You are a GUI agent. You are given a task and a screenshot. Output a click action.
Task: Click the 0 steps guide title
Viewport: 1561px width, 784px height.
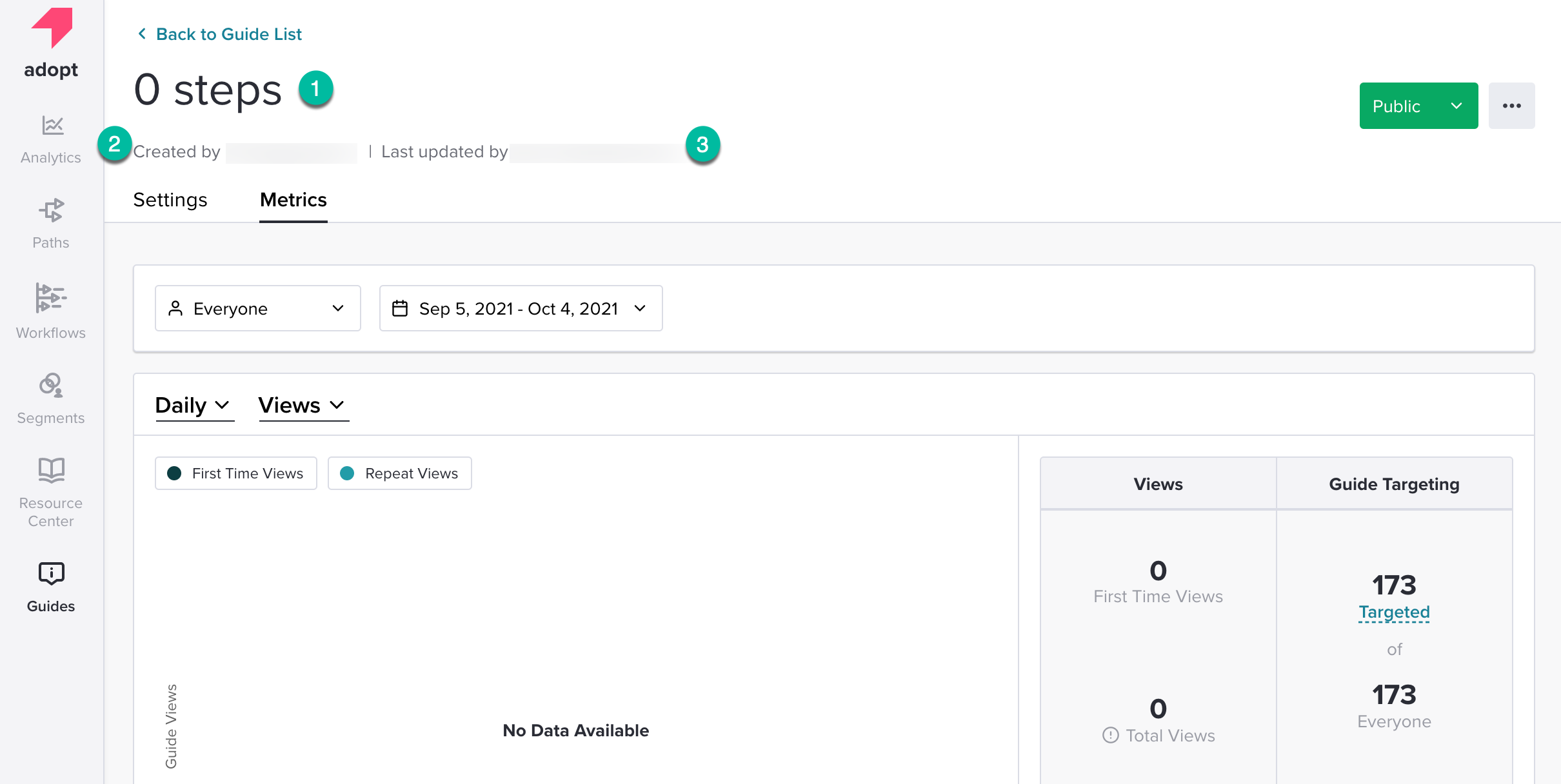[x=208, y=89]
